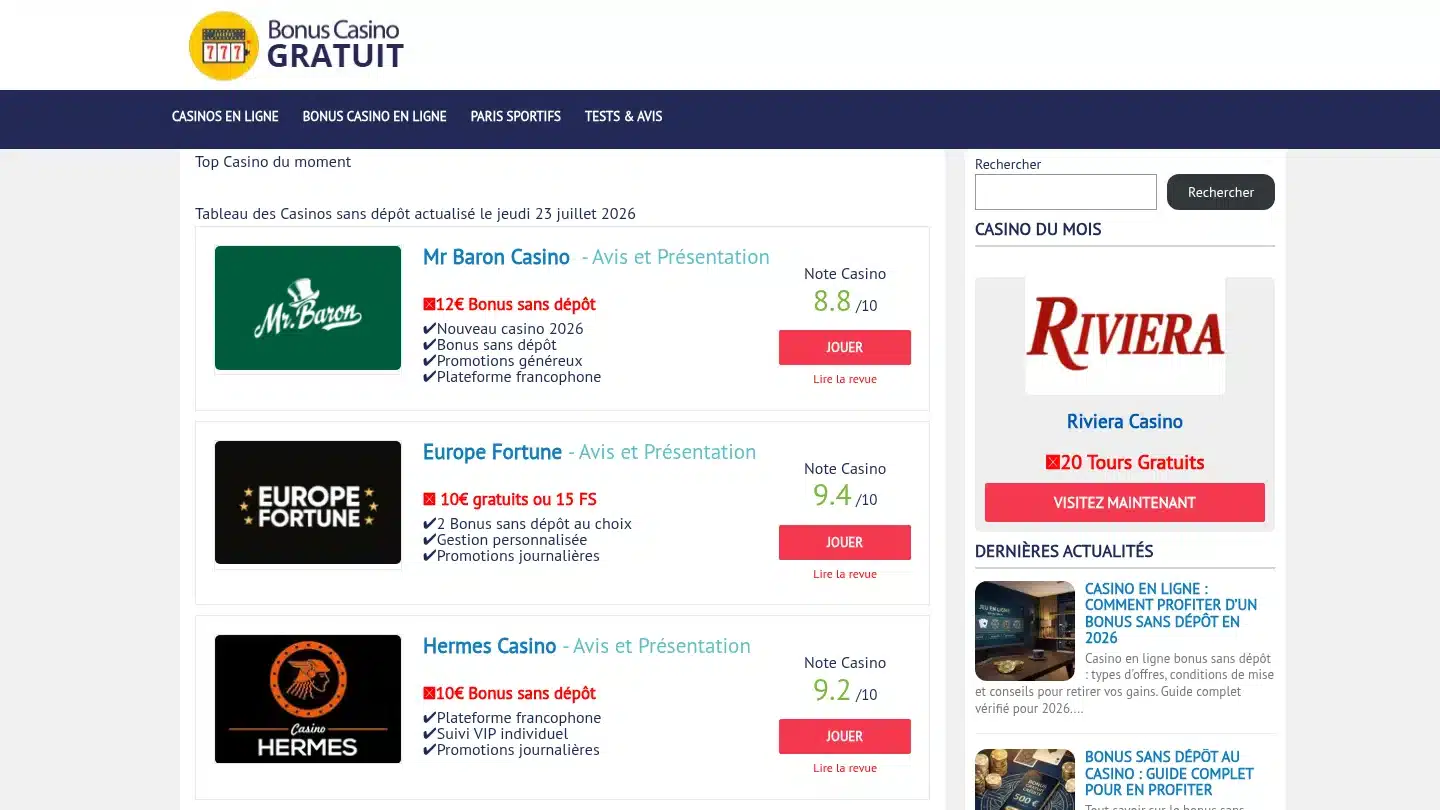Open the Casinos en ligne menu

click(225, 117)
